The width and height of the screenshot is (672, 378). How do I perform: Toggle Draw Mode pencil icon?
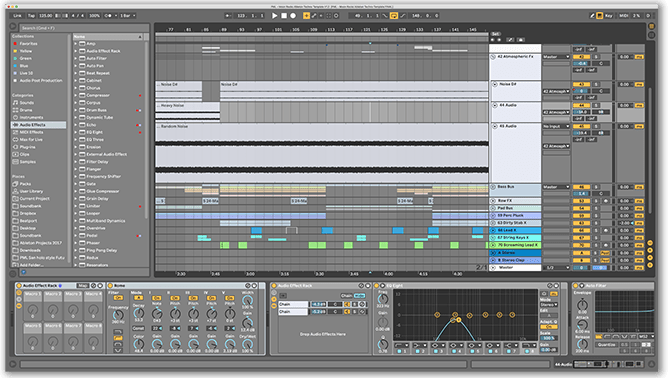click(592, 15)
